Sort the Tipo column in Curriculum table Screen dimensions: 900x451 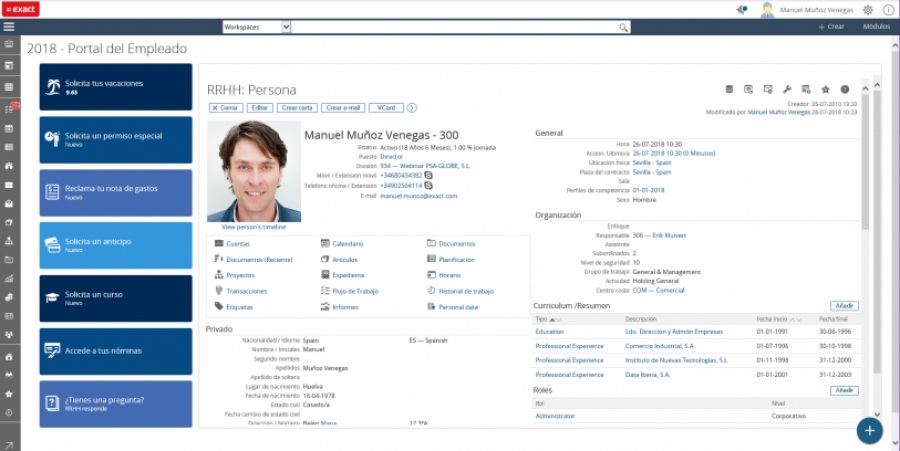543,319
